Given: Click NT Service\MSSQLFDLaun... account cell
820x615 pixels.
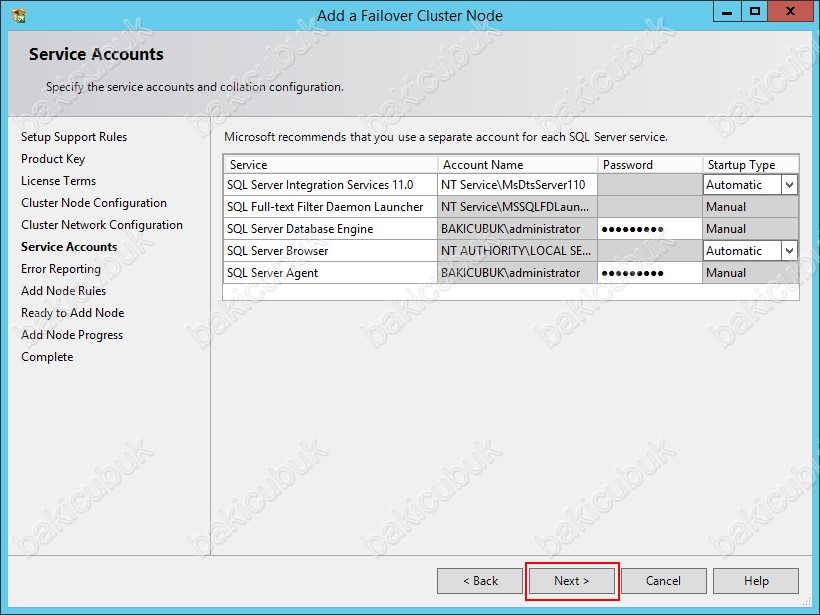Looking at the screenshot, I should [517, 207].
